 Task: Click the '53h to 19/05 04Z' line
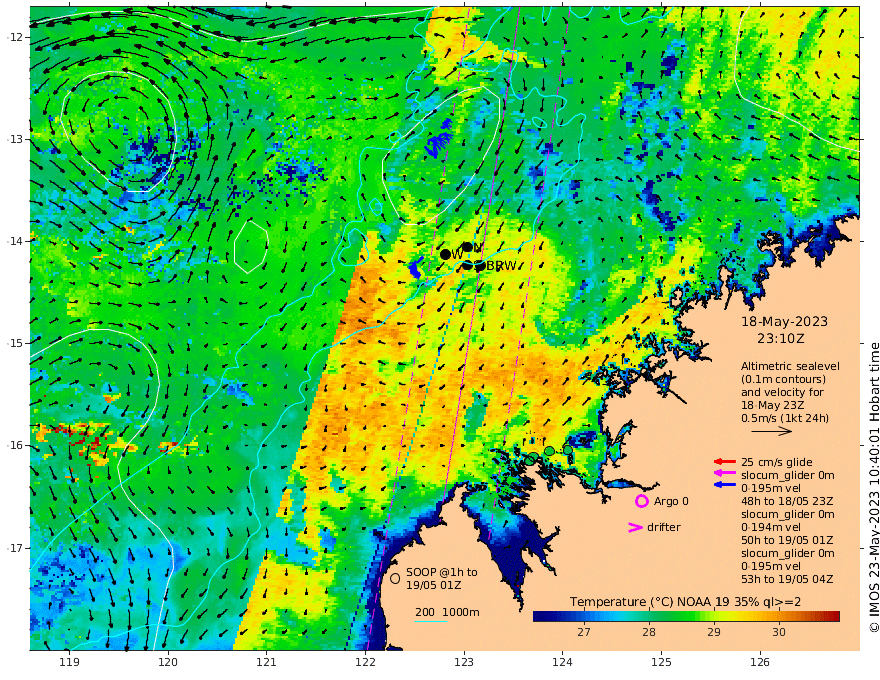tap(787, 579)
